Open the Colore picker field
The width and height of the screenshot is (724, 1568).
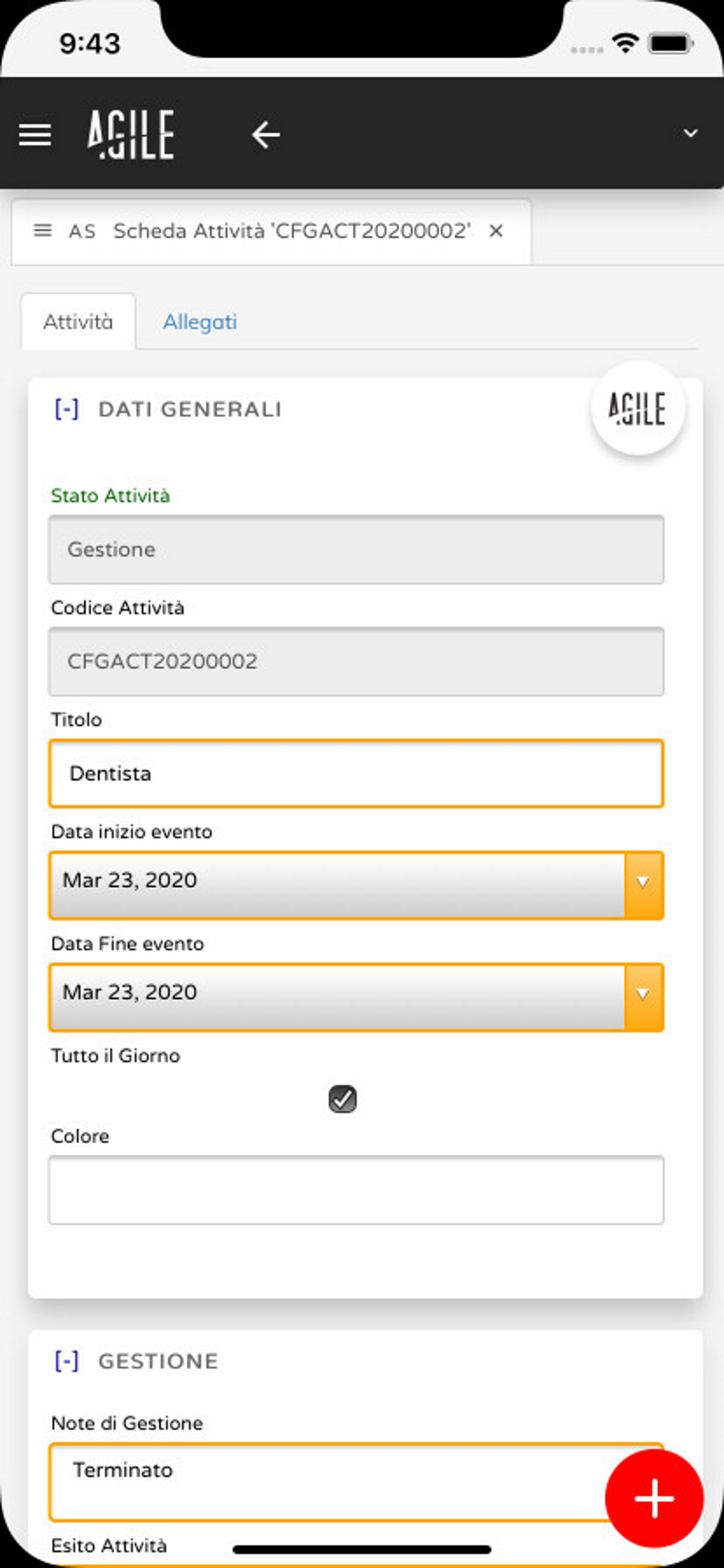pyautogui.click(x=356, y=1190)
